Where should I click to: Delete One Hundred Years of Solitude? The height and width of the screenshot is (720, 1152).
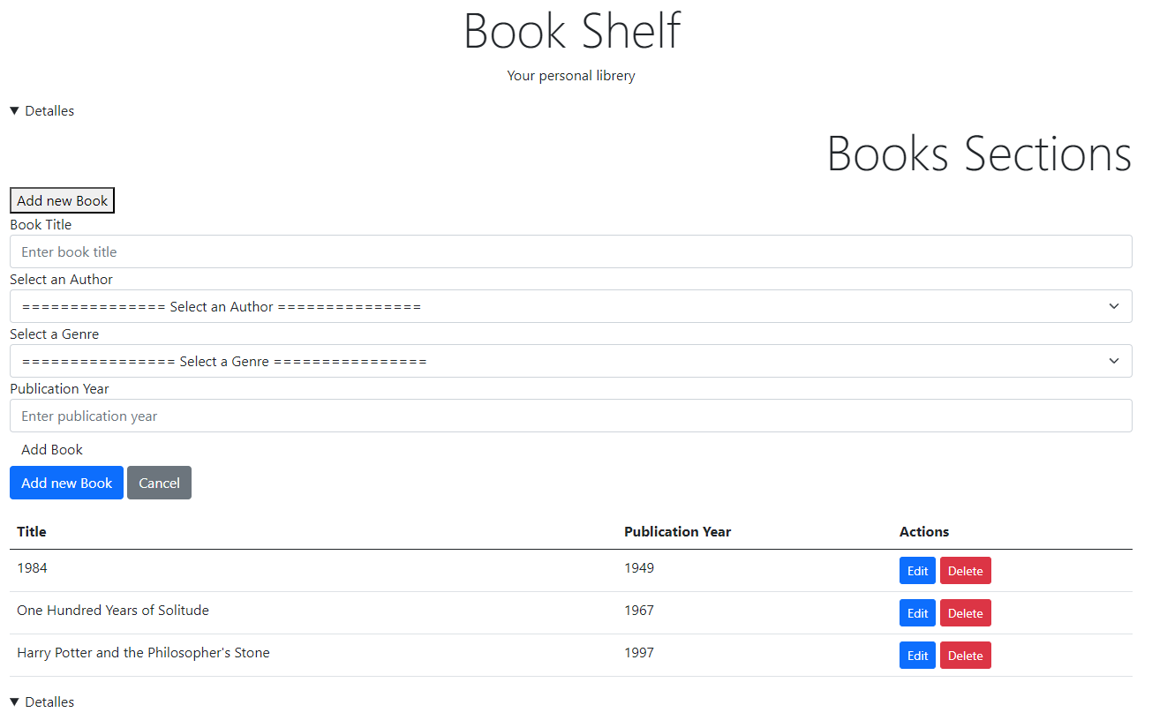point(965,612)
